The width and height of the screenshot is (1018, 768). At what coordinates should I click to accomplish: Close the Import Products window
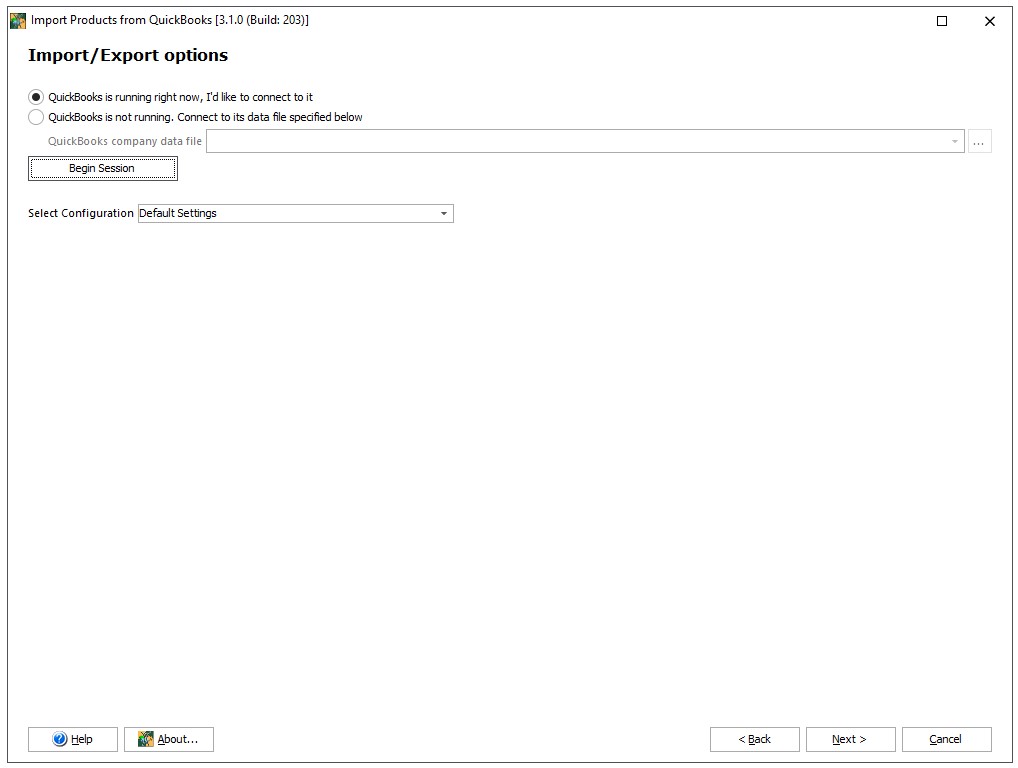click(989, 21)
